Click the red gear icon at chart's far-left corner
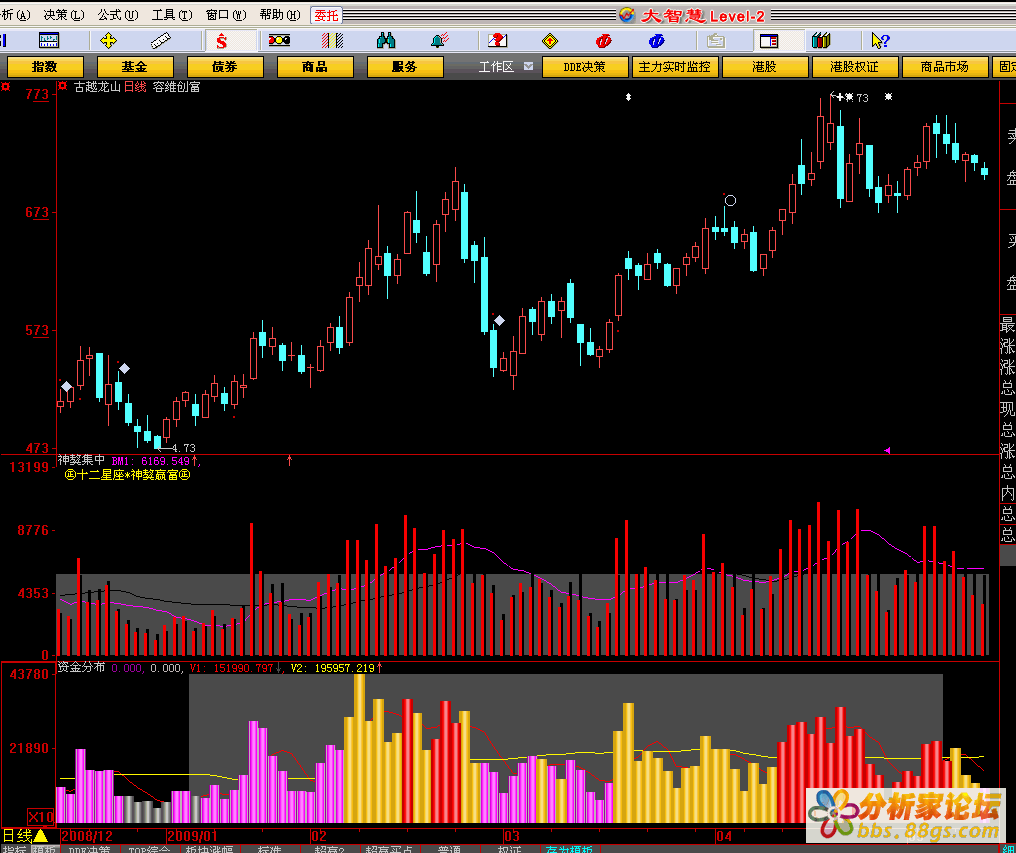 point(5,86)
